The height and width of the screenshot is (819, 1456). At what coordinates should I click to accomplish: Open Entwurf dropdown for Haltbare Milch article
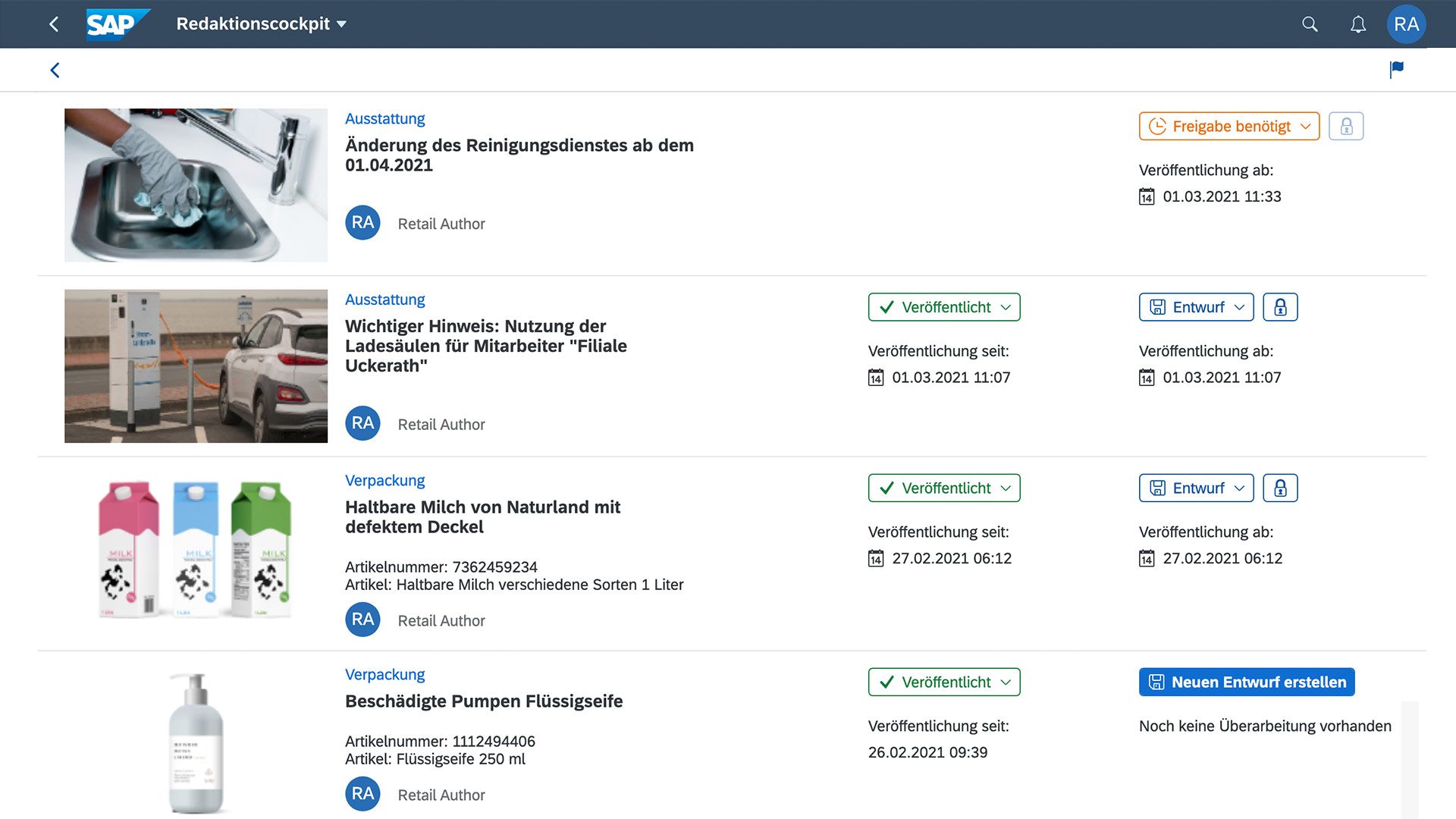pos(1196,488)
